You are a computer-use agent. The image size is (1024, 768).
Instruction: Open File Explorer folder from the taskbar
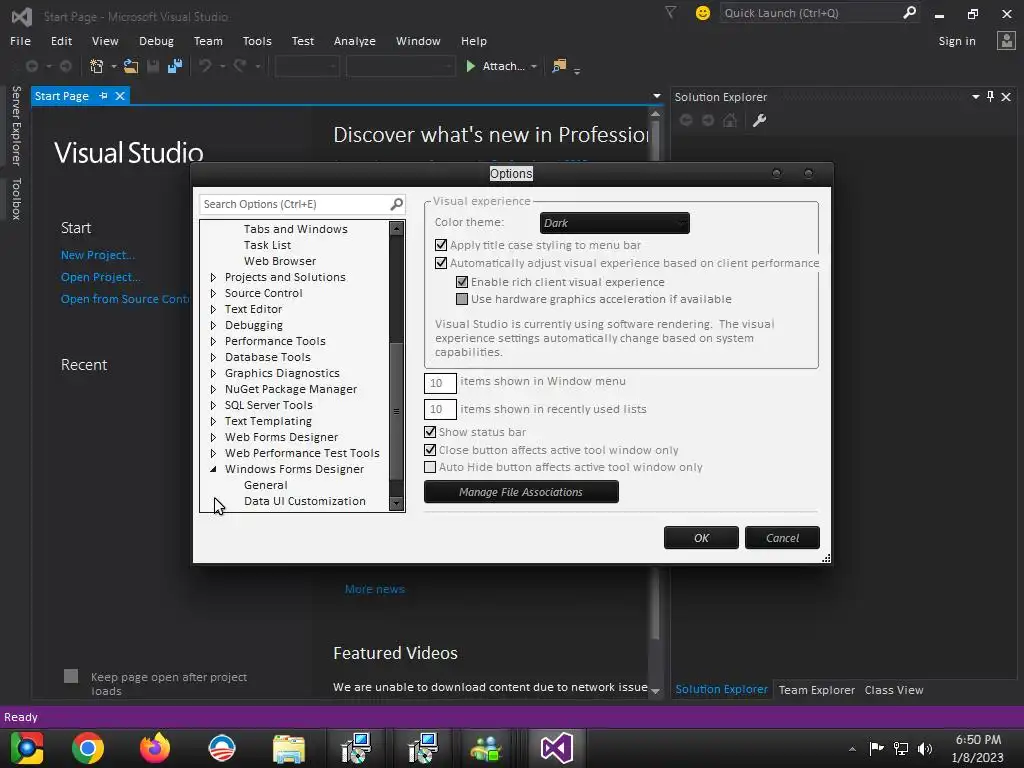point(289,748)
